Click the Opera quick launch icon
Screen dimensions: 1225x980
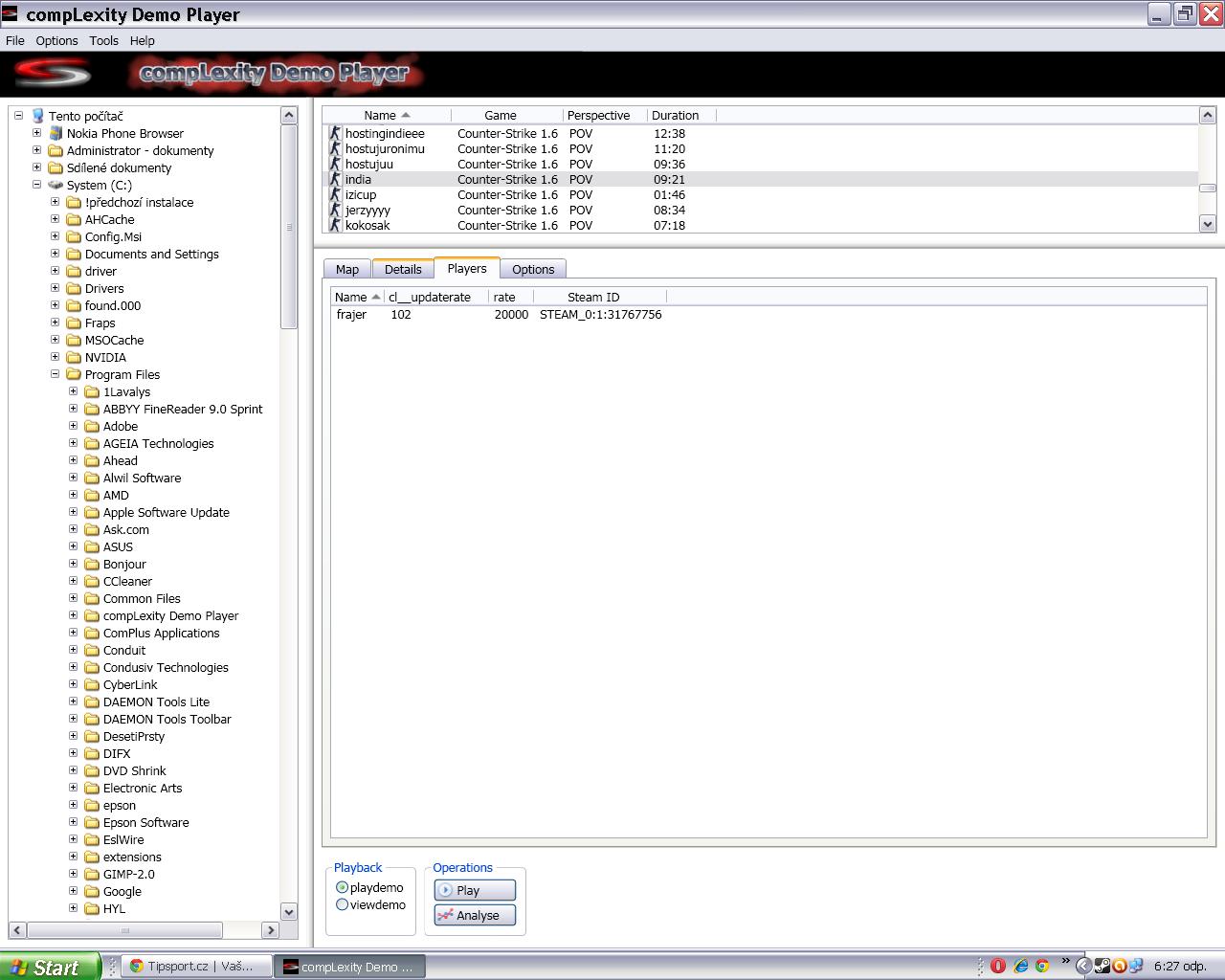click(997, 967)
